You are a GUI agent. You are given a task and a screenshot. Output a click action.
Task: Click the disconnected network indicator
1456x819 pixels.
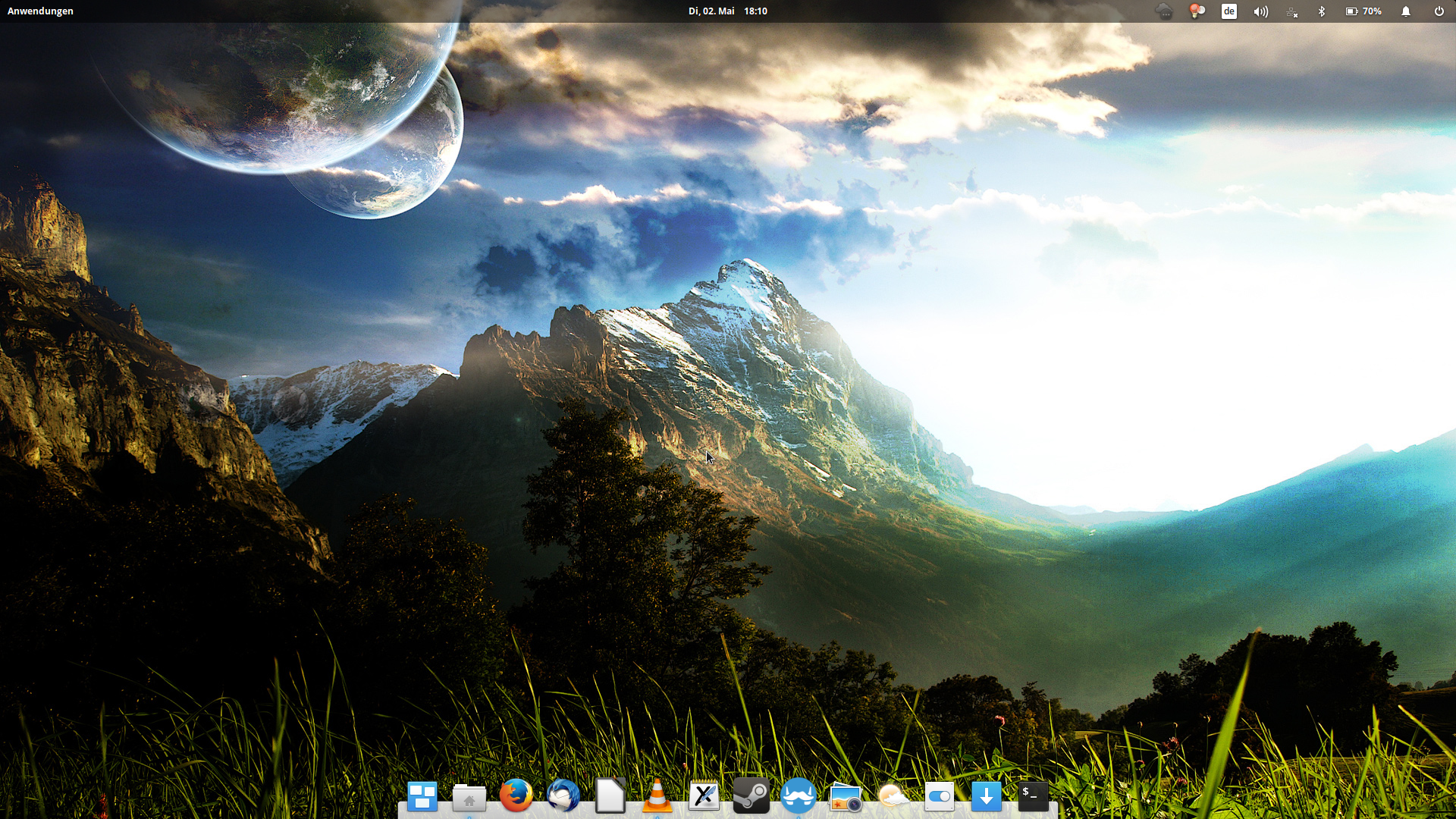(x=1291, y=11)
